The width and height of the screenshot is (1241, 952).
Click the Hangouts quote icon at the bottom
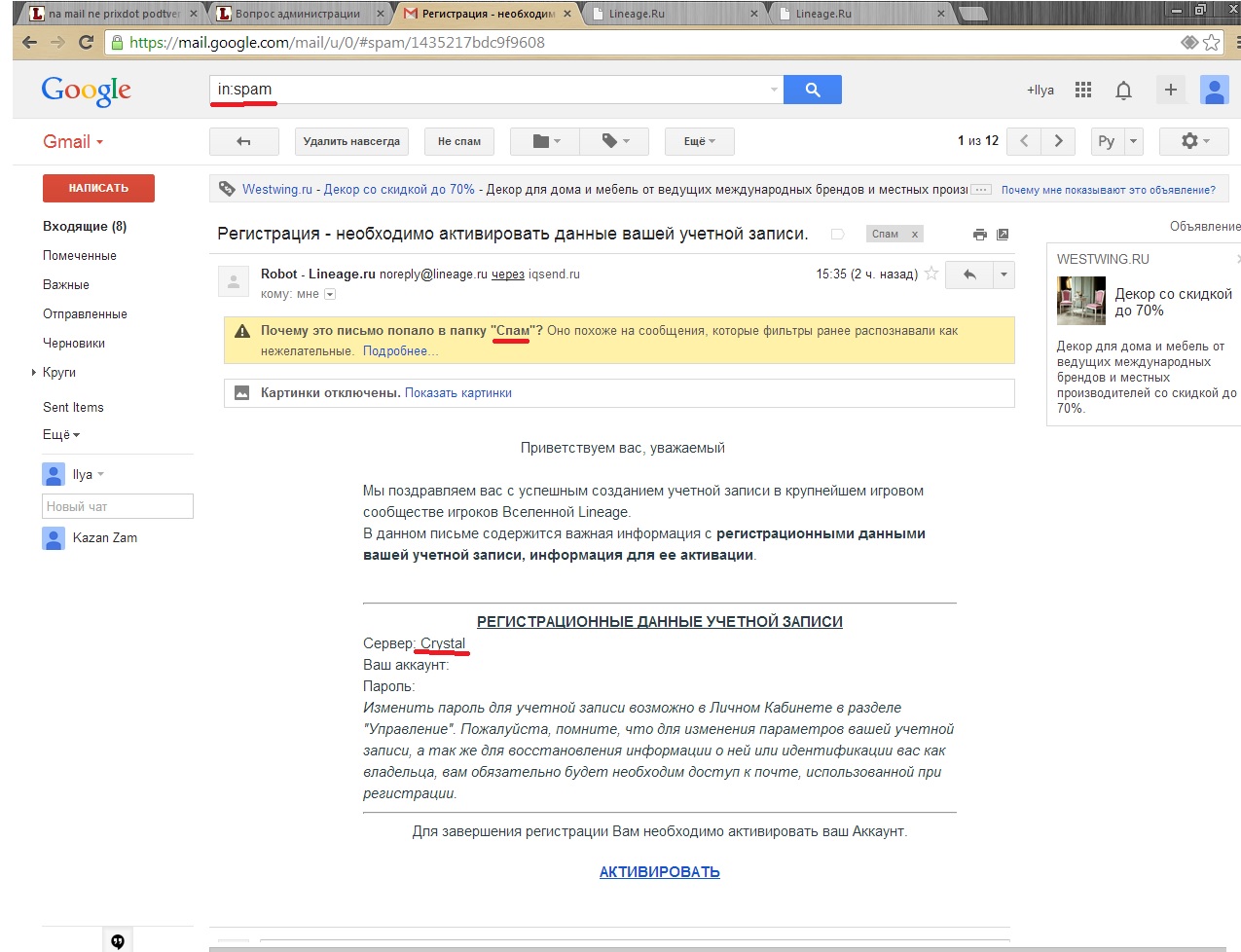tap(118, 940)
